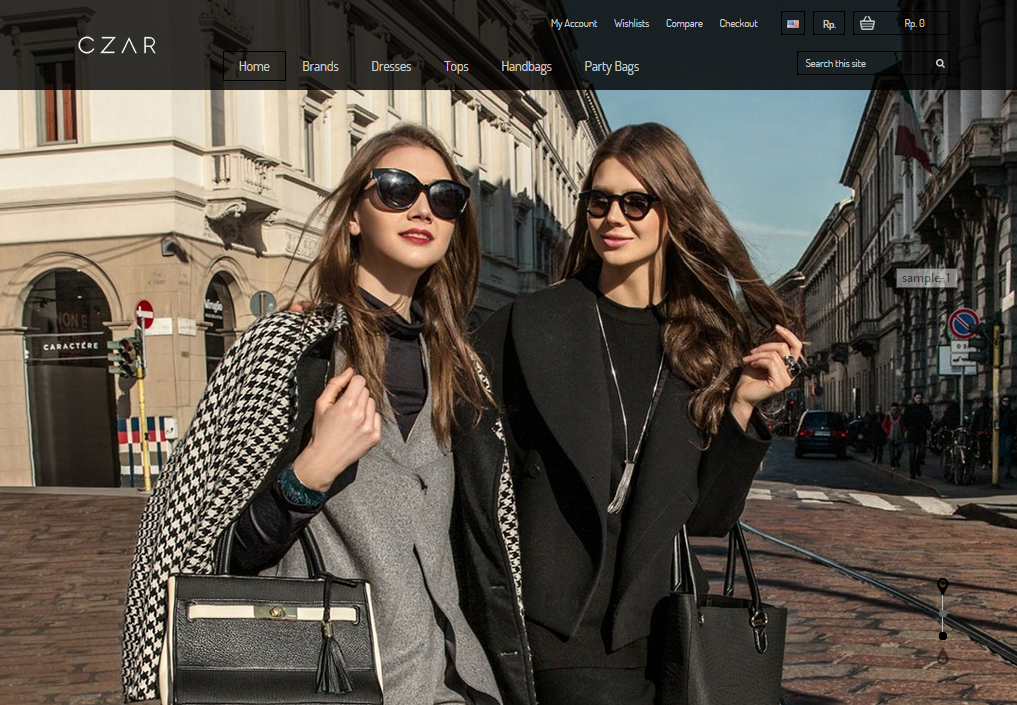
Task: Open the Brands menu
Action: 320,67
